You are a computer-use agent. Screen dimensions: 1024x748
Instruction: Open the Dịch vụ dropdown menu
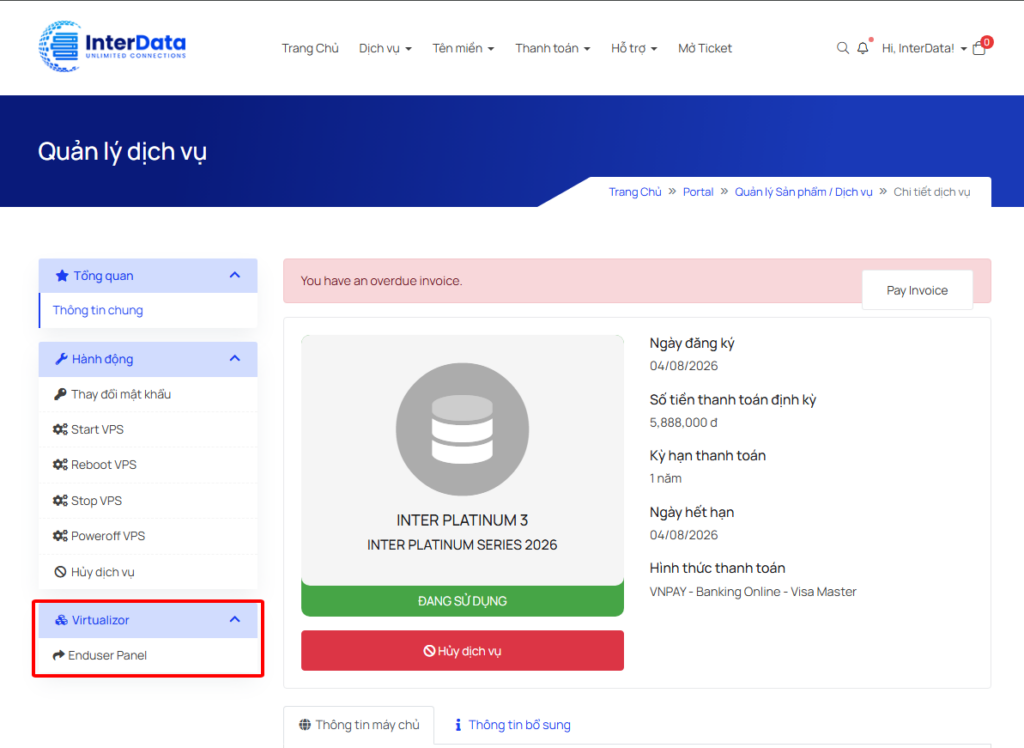[x=385, y=48]
